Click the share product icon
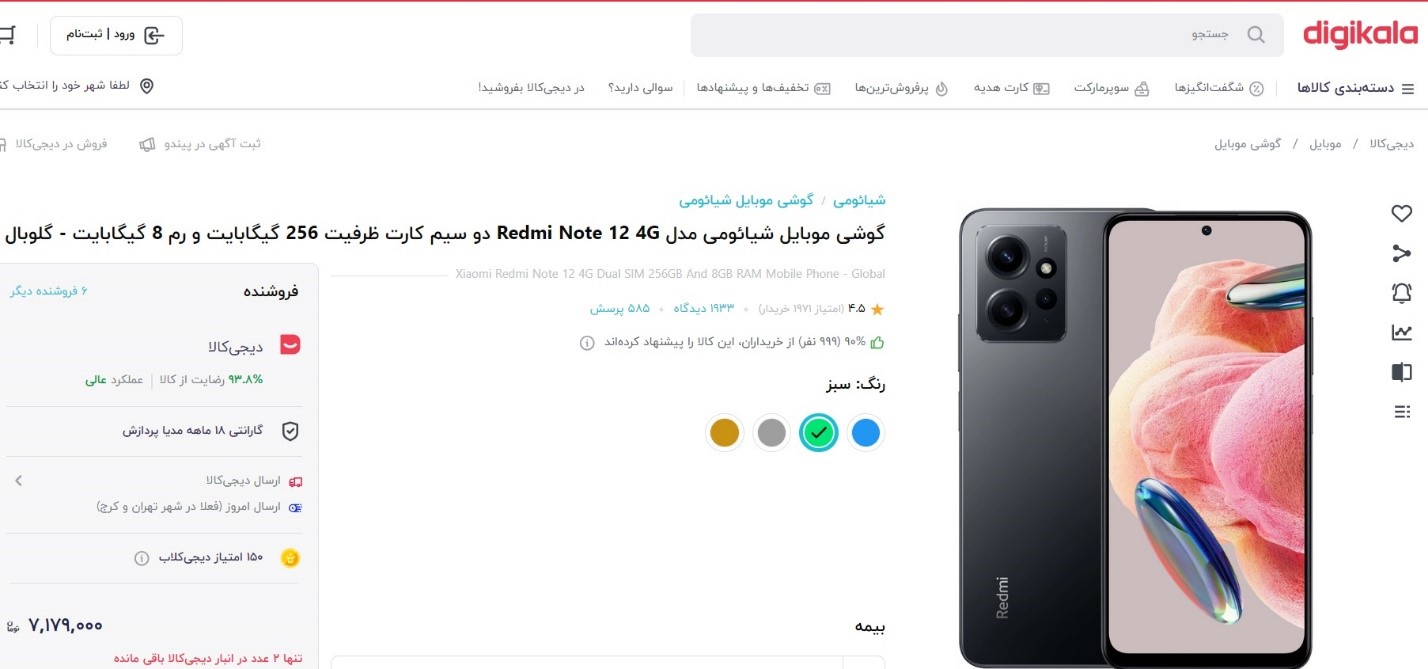The height and width of the screenshot is (669, 1428). pos(1401,253)
